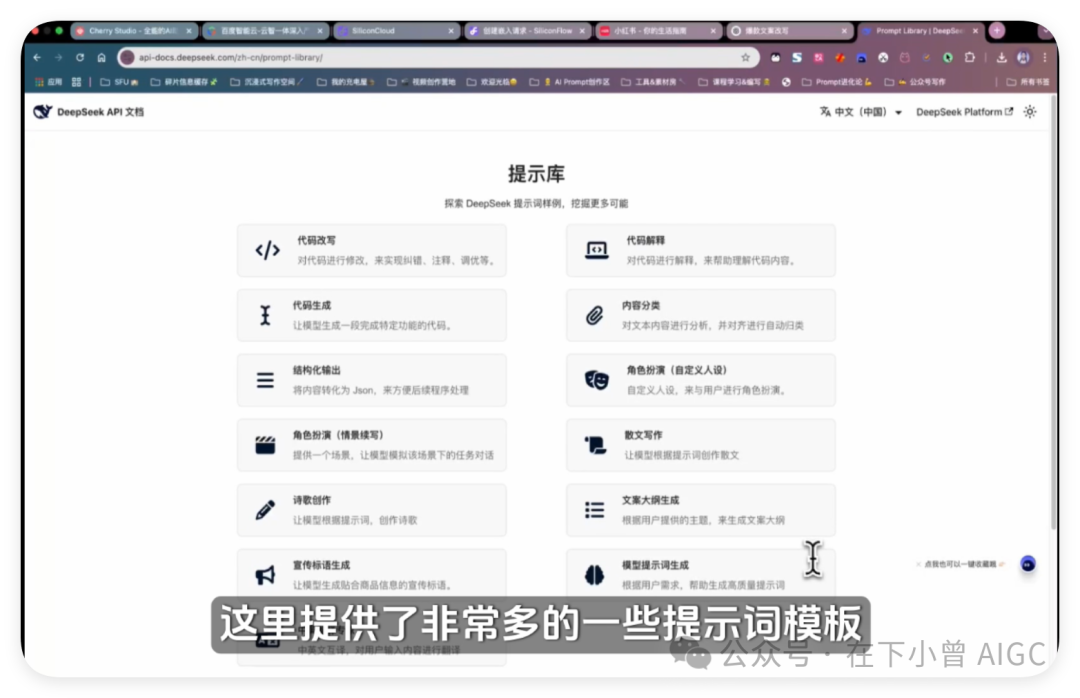The width and height of the screenshot is (1080, 698).
Task: Click the scroll icon for 散文写作
Action: [595, 445]
